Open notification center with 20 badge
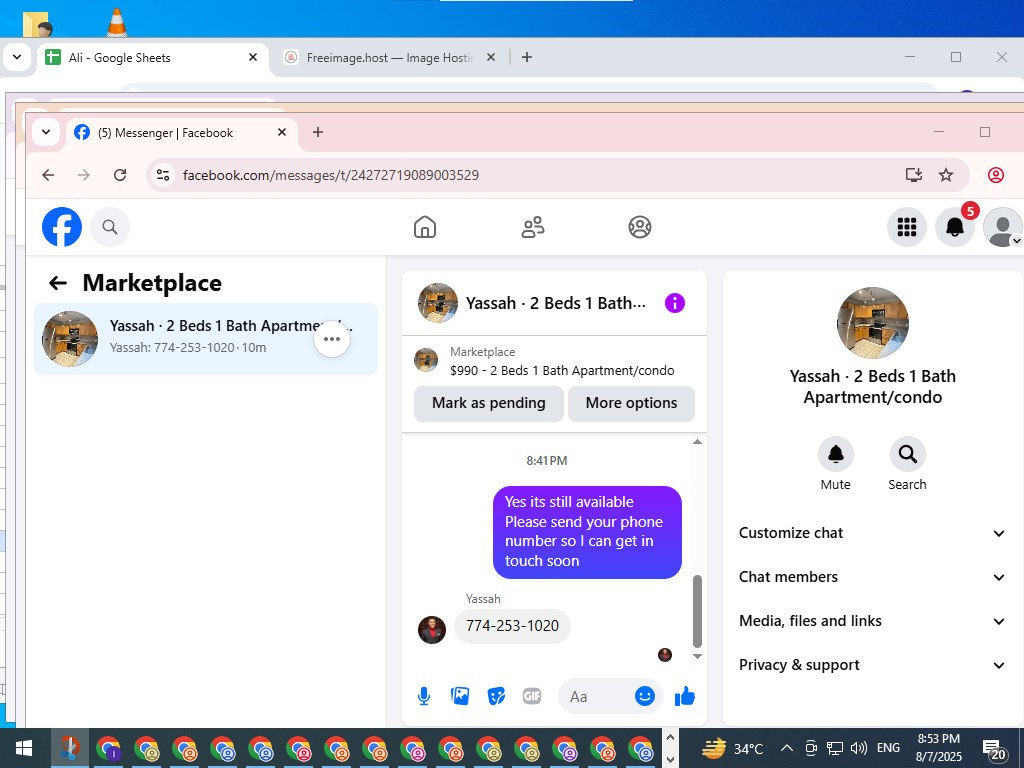The image size is (1024, 768). pyautogui.click(x=995, y=748)
